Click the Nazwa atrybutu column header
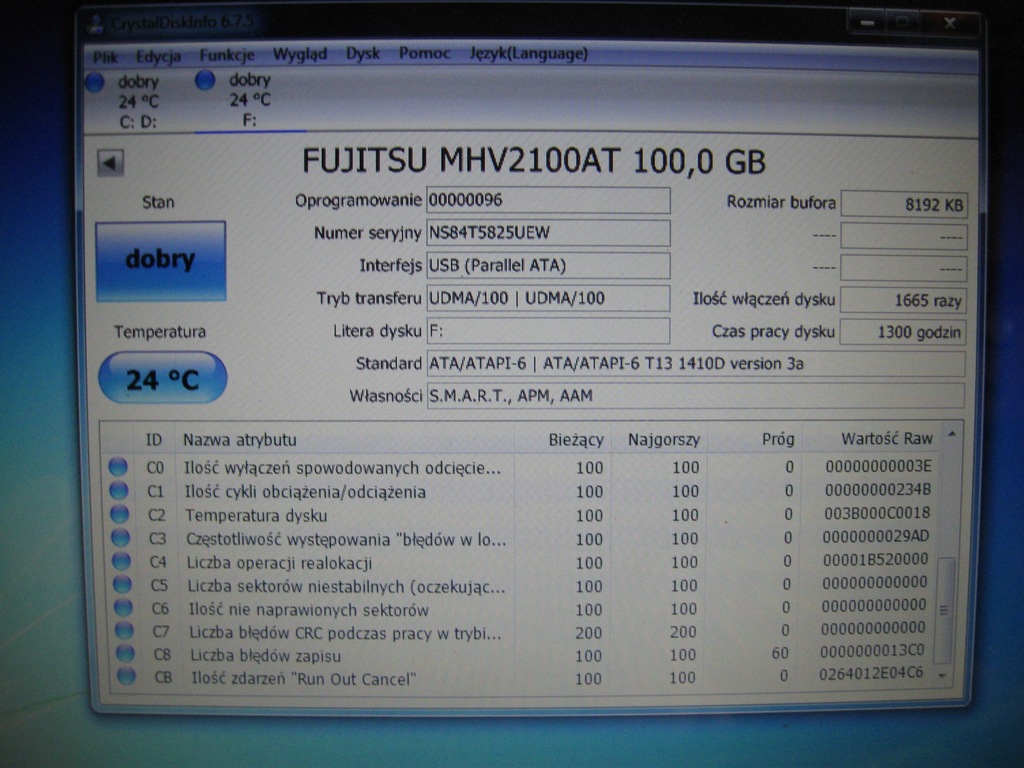The width and height of the screenshot is (1024, 768). (x=345, y=440)
